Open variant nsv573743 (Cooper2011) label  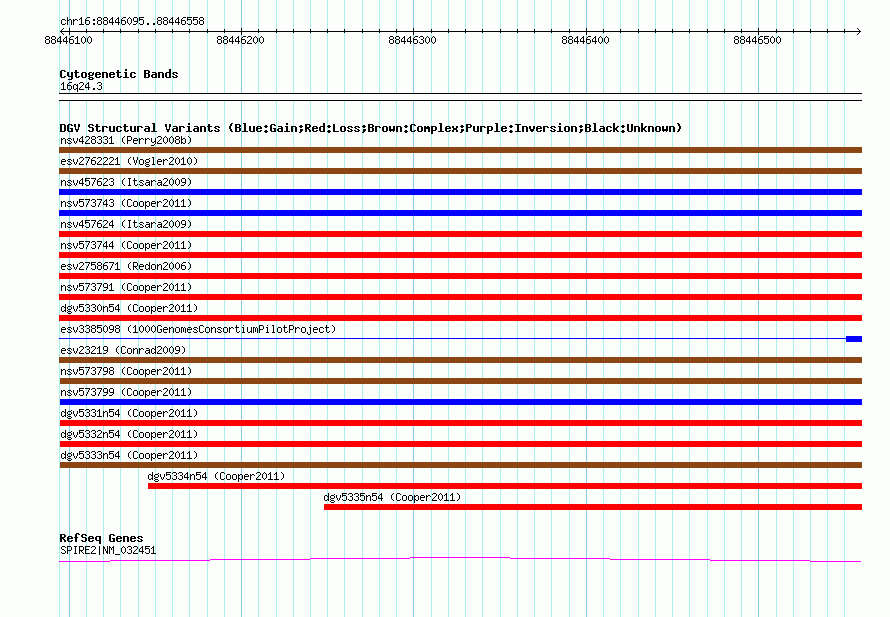[x=126, y=203]
